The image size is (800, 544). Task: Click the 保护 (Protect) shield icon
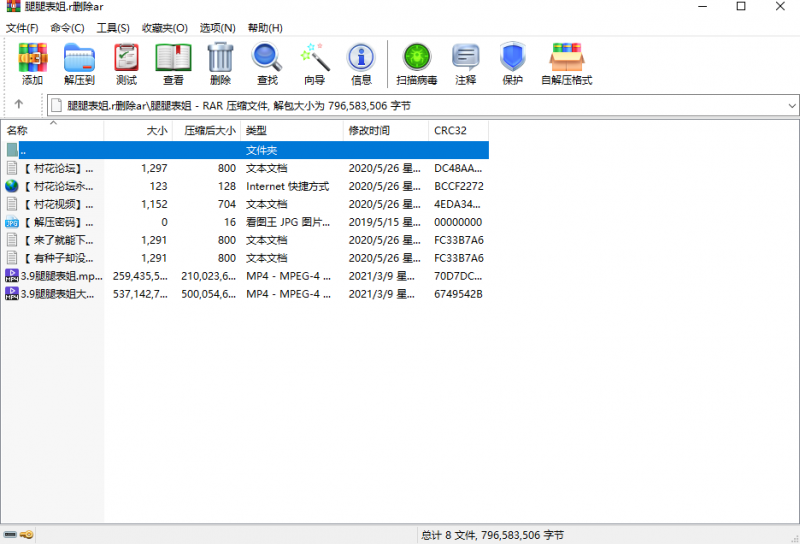(x=512, y=64)
